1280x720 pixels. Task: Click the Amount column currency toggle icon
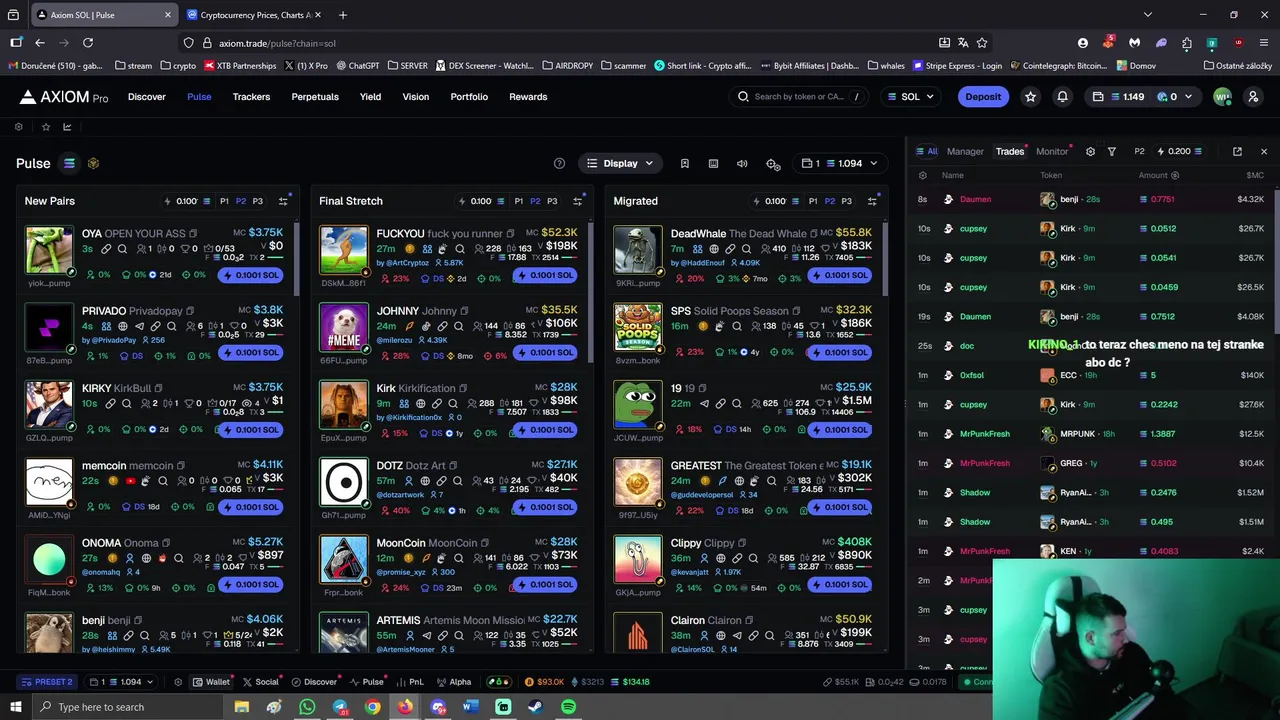coord(1174,175)
